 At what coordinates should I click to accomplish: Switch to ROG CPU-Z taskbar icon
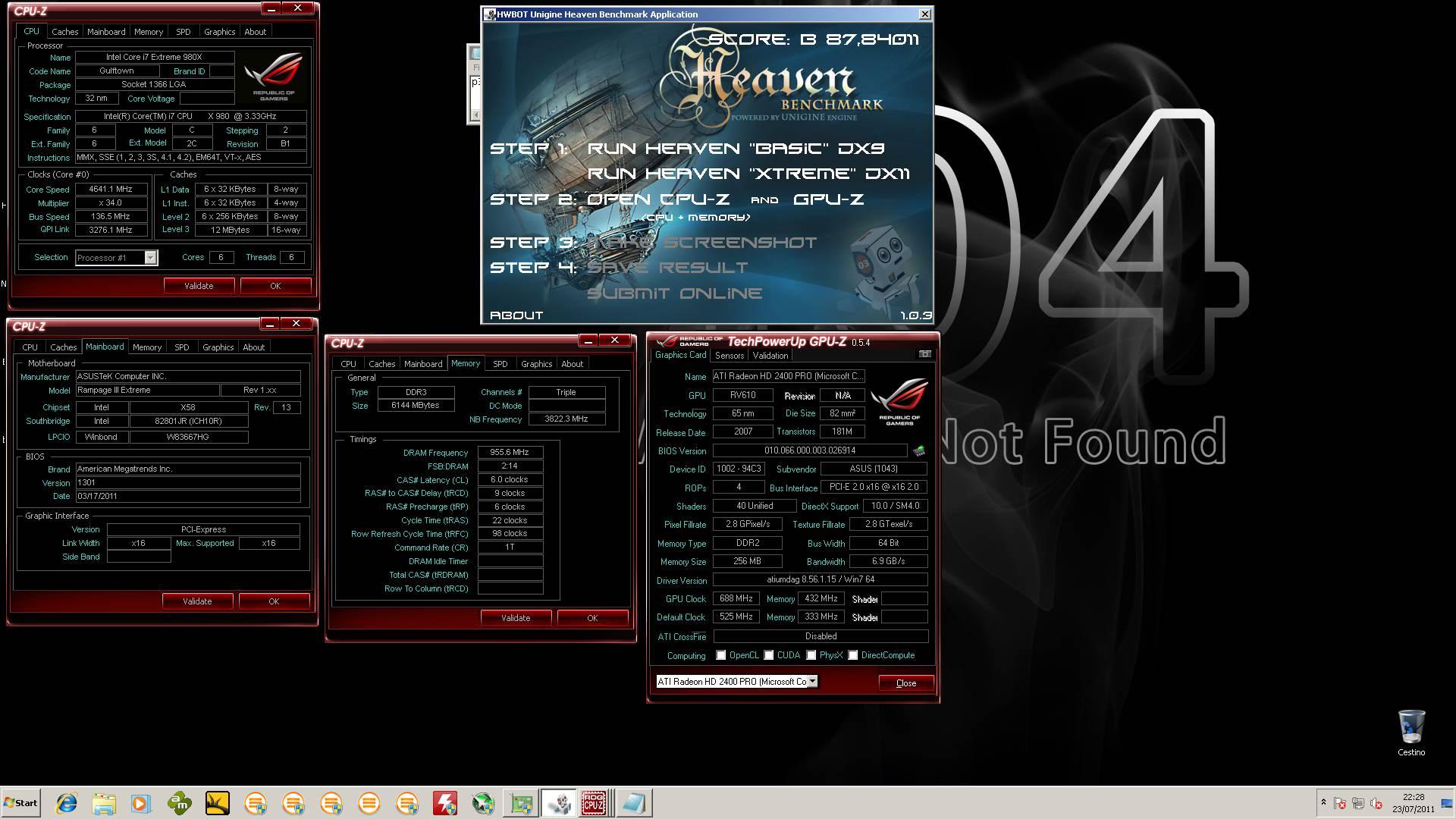[x=594, y=803]
